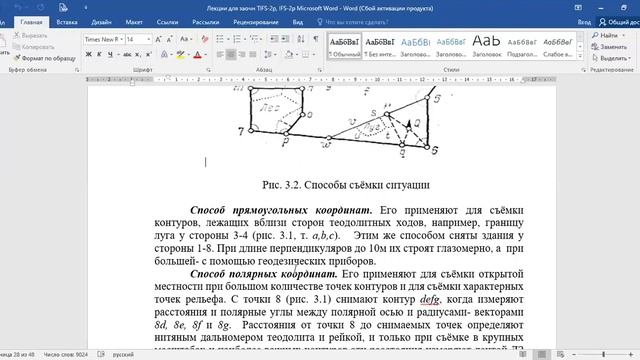The image size is (640, 360).
Task: Toggle center alignment
Action: coord(231,54)
